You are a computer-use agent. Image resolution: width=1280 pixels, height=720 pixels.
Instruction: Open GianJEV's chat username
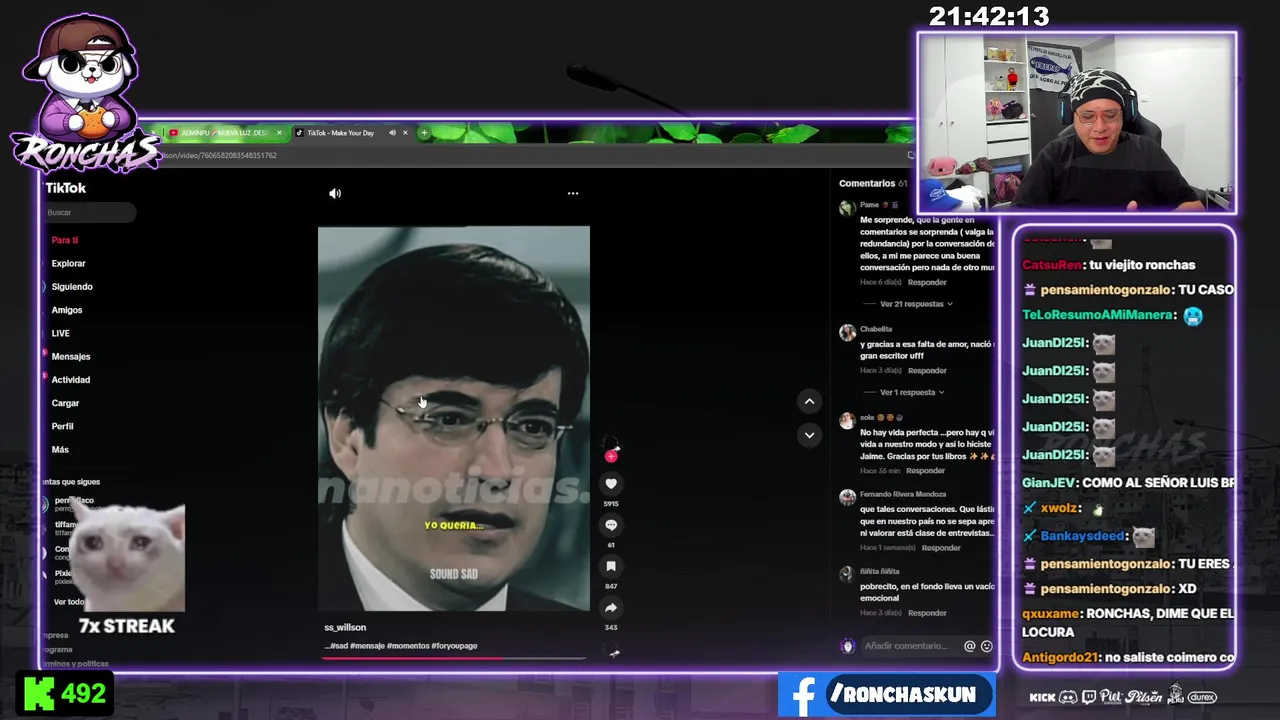pos(1049,482)
